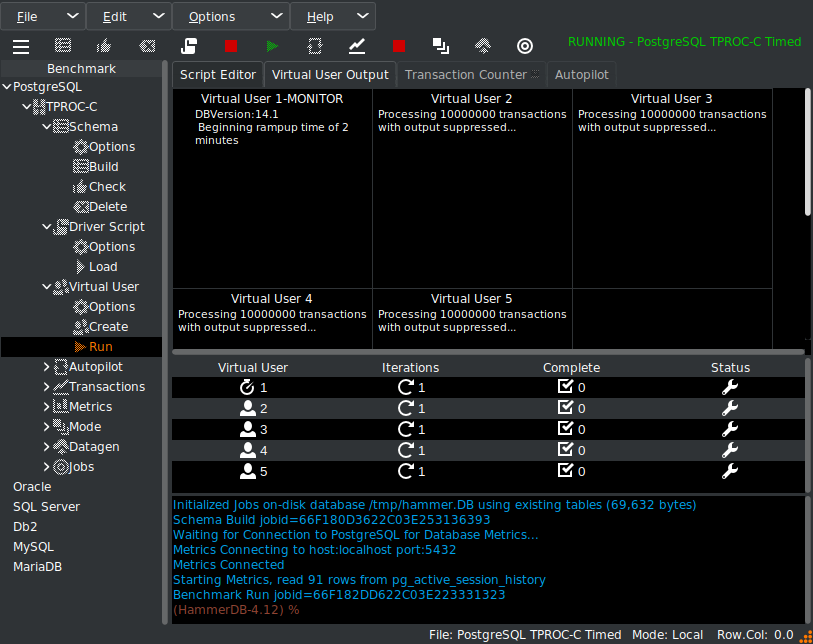Expand the Jobs tree node
The height and width of the screenshot is (644, 813).
[47, 467]
